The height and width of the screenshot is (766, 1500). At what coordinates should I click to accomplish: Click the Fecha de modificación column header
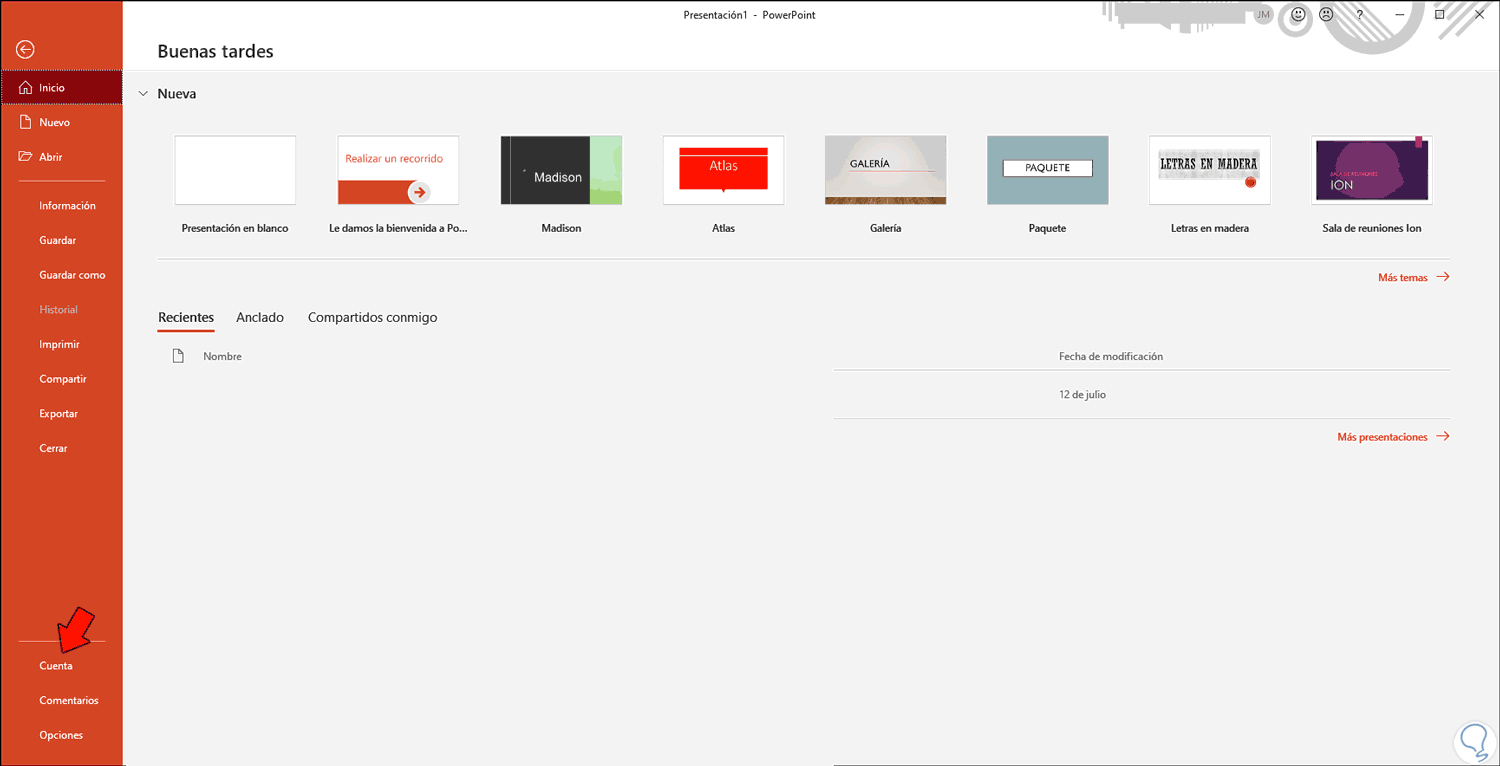pyautogui.click(x=1111, y=356)
